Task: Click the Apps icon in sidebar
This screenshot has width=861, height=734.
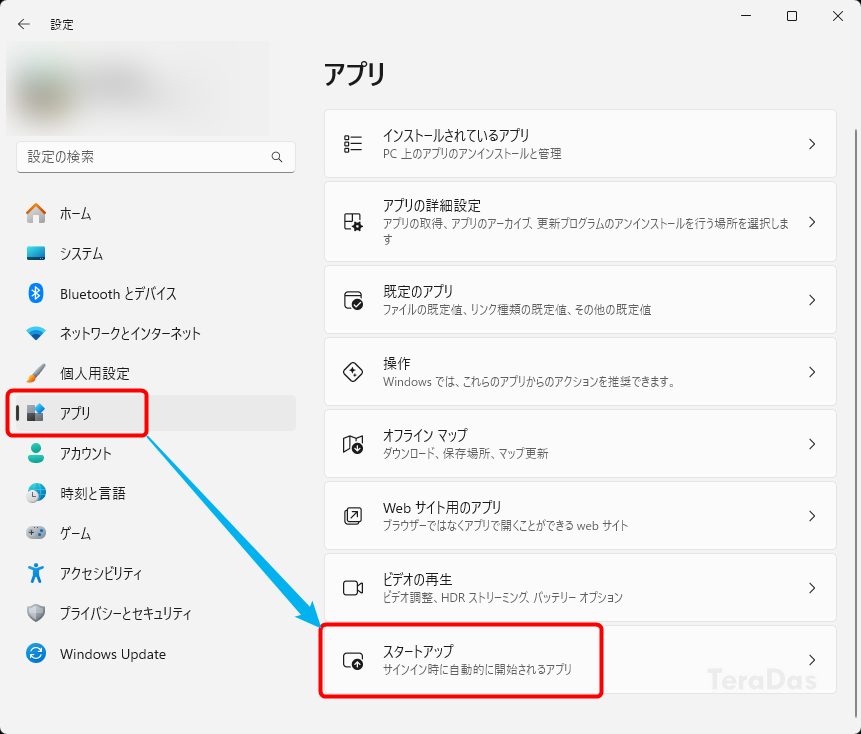Action: coord(36,413)
